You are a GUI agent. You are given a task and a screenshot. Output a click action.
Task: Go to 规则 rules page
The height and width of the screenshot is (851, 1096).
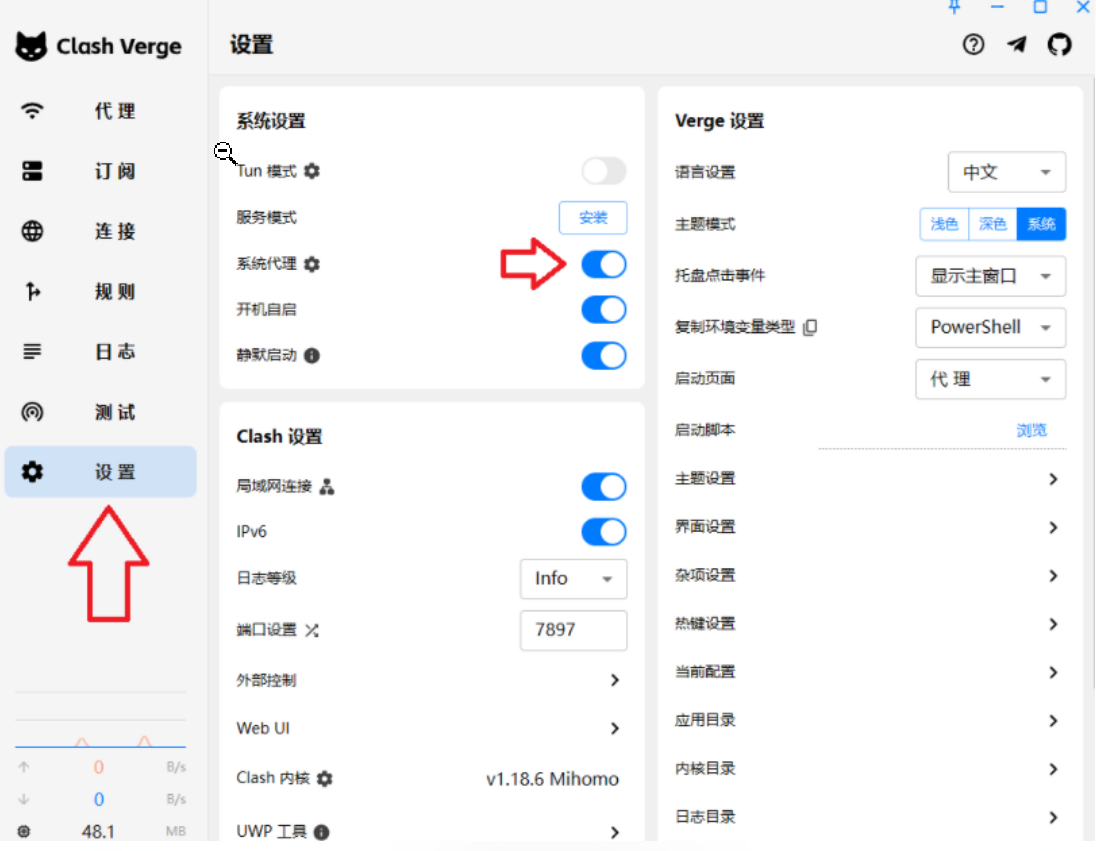101,292
